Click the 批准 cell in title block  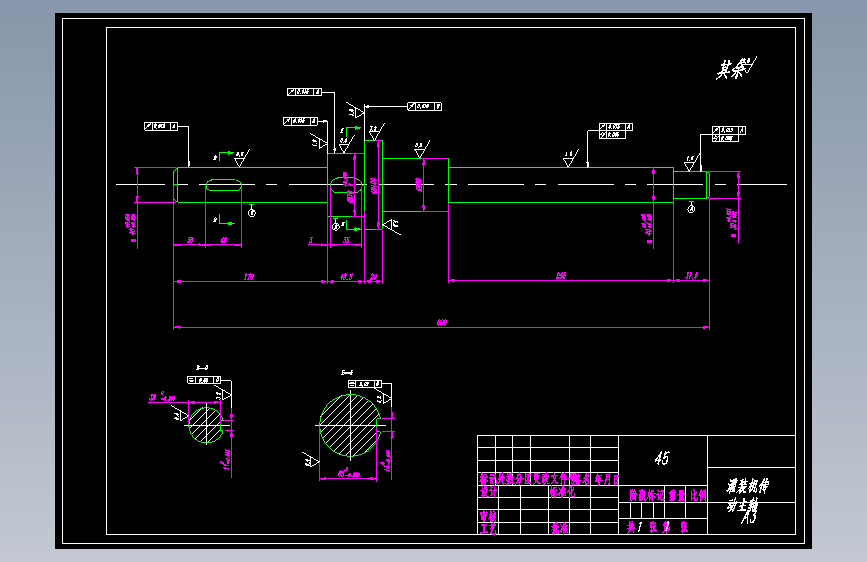[559, 528]
